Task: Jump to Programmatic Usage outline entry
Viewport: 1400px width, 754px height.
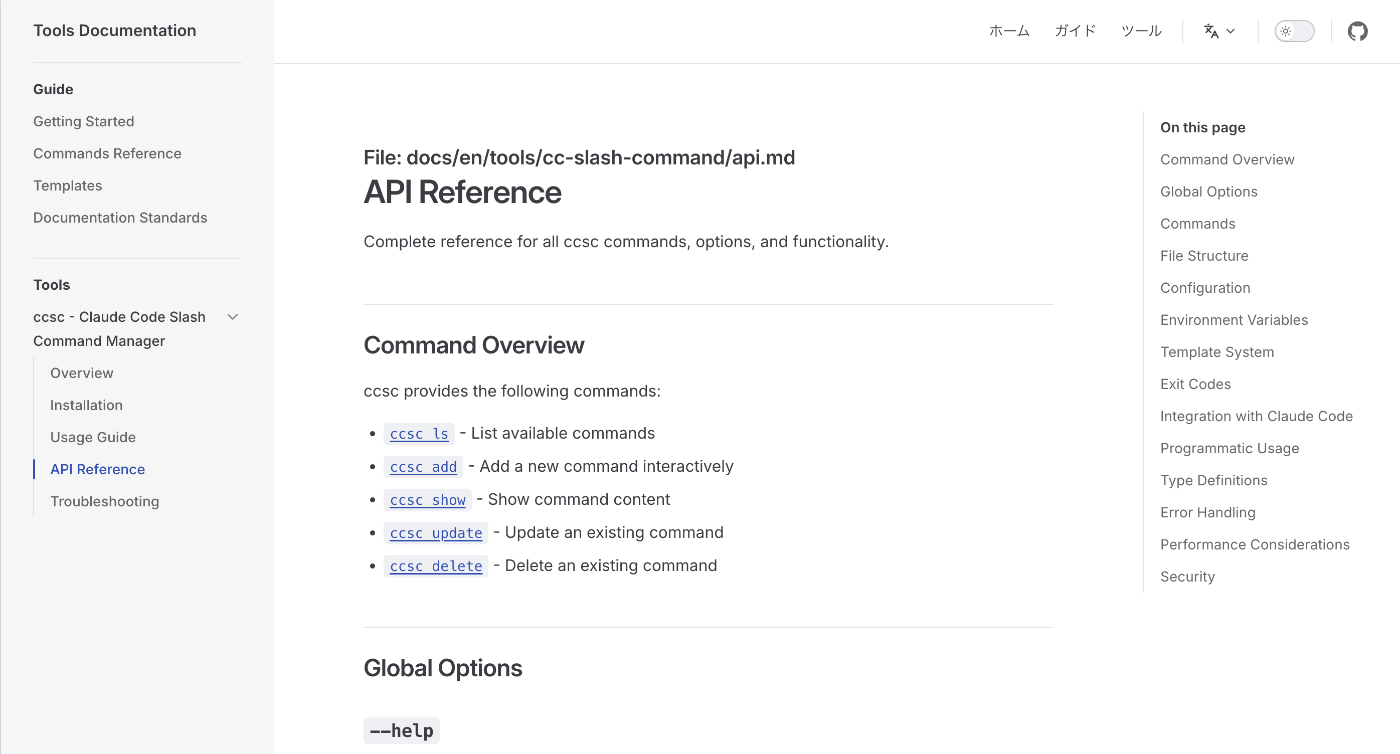Action: coord(1230,447)
